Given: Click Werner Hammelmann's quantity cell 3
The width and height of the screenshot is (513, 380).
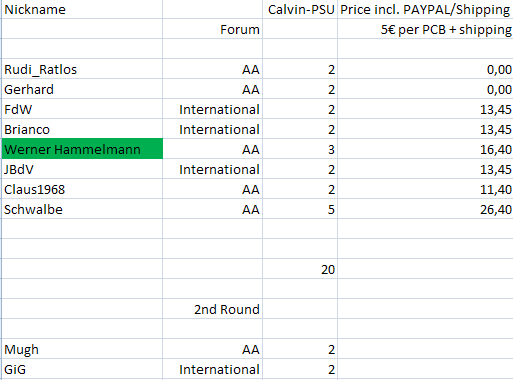Looking at the screenshot, I should (300, 149).
